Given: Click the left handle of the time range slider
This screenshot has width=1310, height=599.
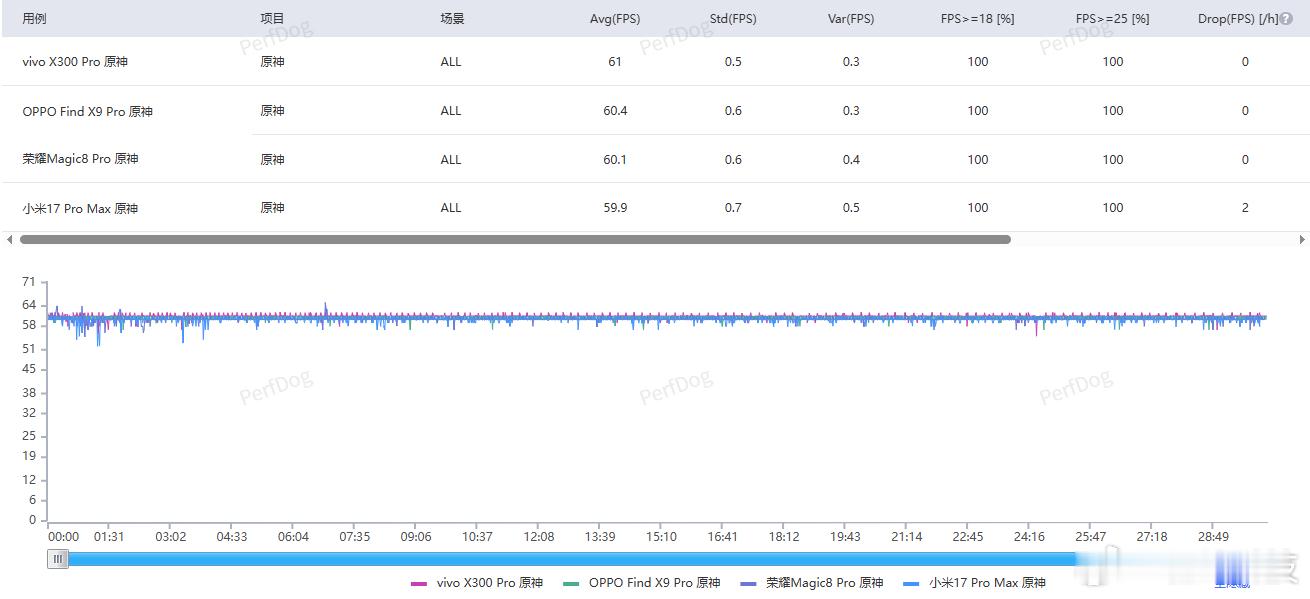Looking at the screenshot, I should (x=58, y=559).
